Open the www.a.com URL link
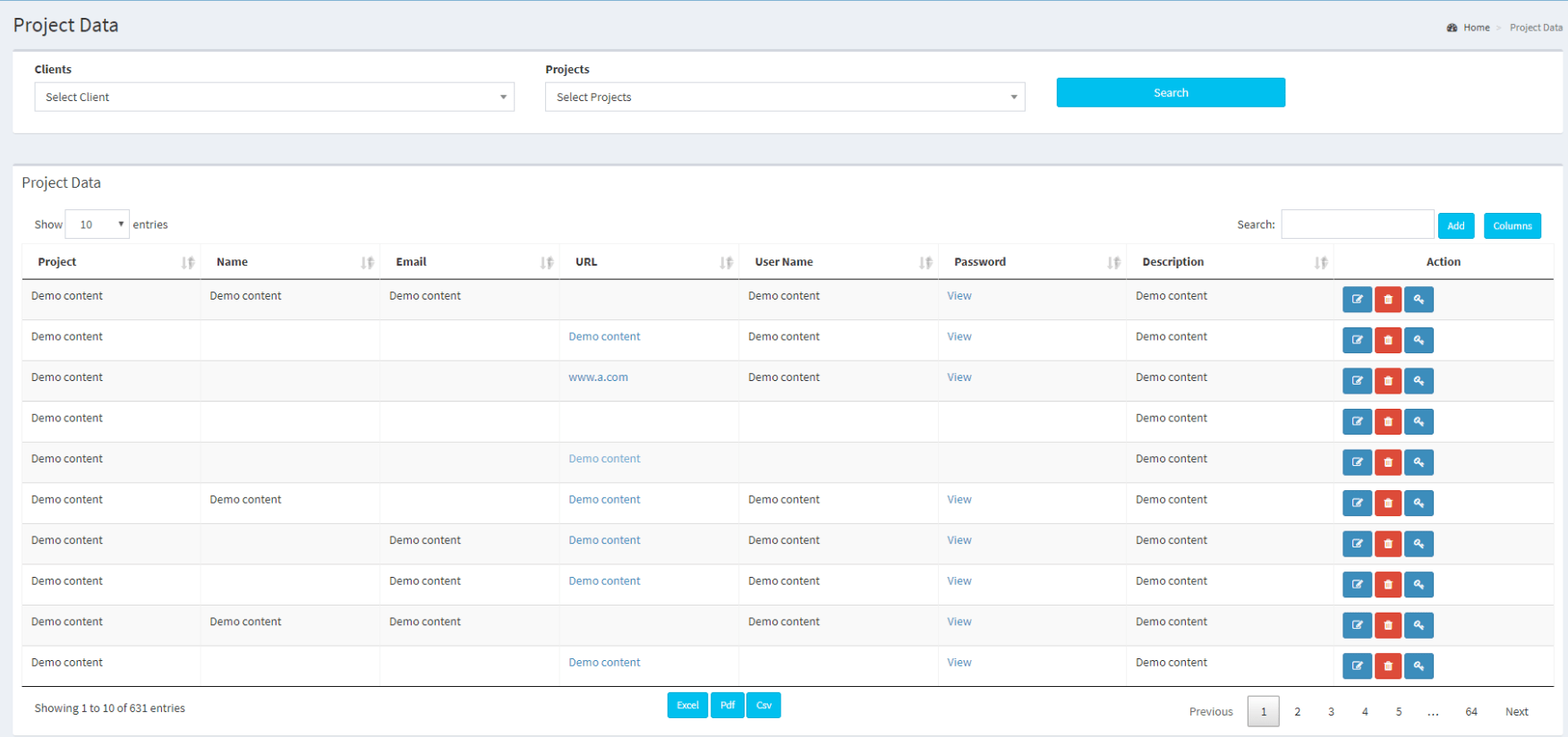 [598, 377]
